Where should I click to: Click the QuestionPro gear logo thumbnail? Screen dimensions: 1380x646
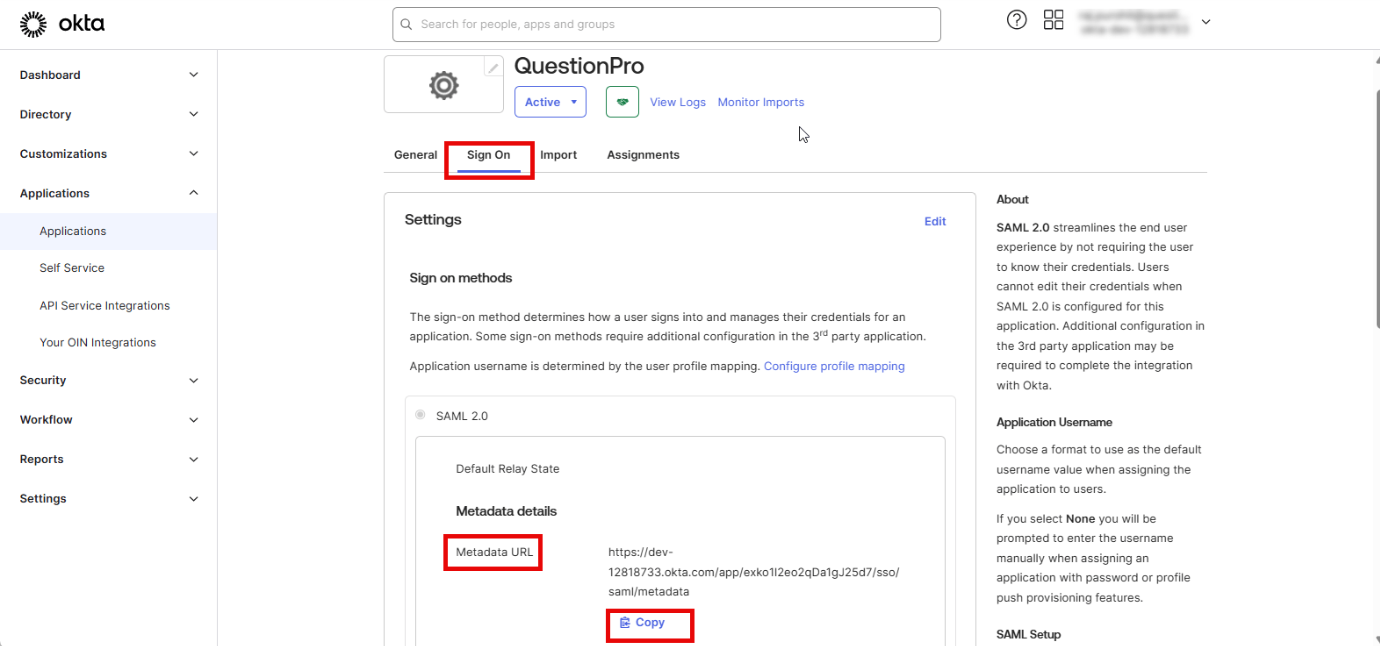443,85
